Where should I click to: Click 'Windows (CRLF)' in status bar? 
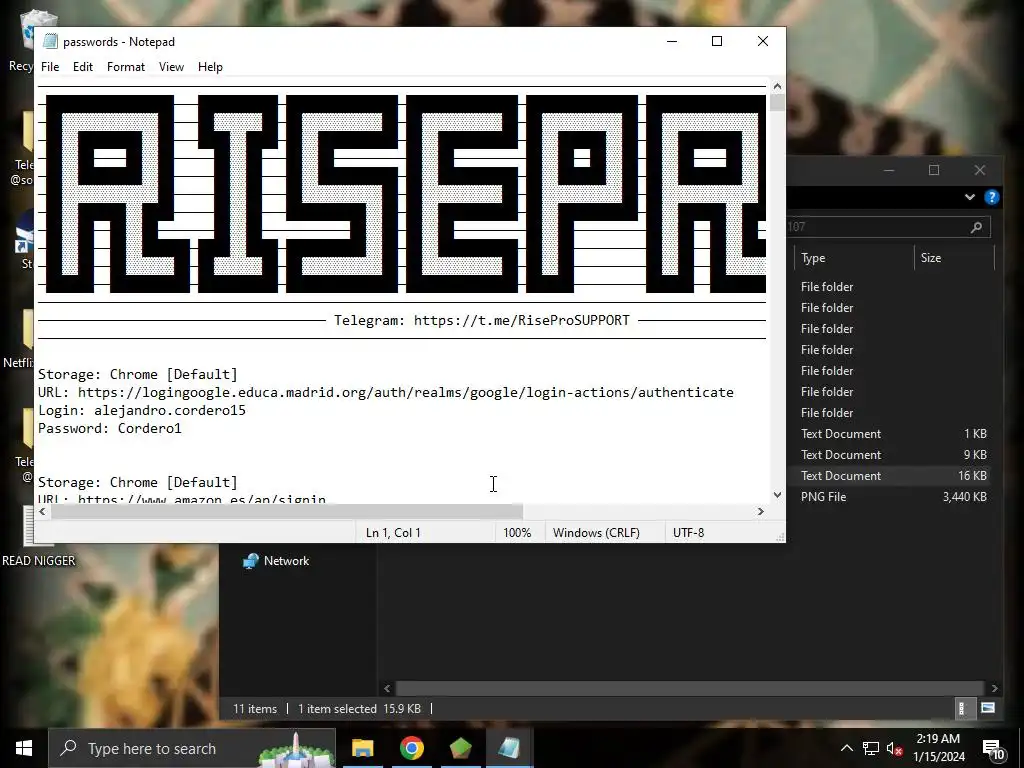596,532
